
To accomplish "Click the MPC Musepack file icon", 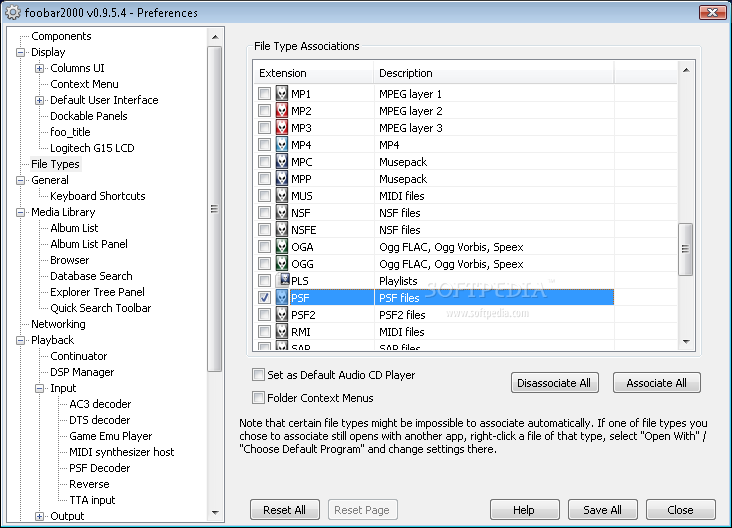I will tap(282, 162).
